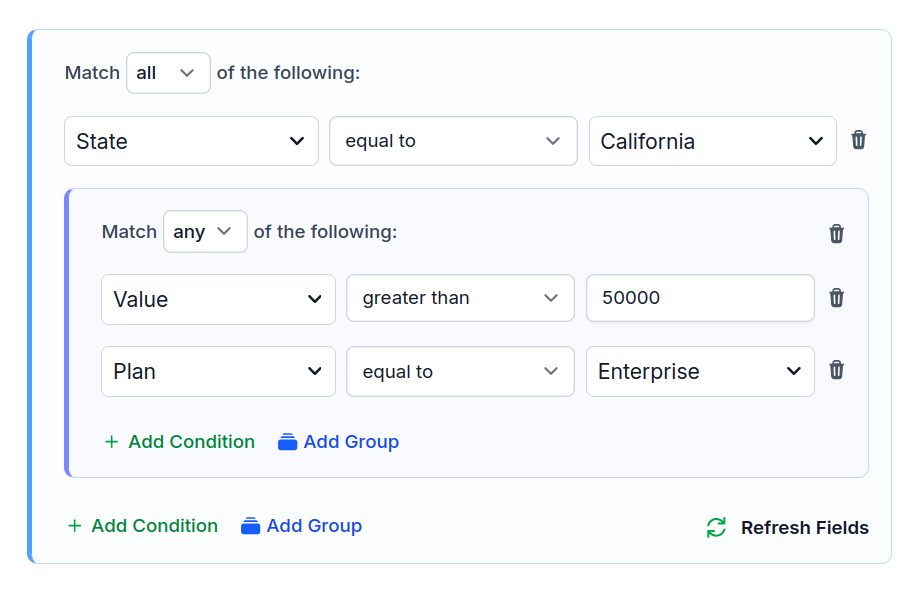Open the equal to operator dropdown for State

point(453,140)
